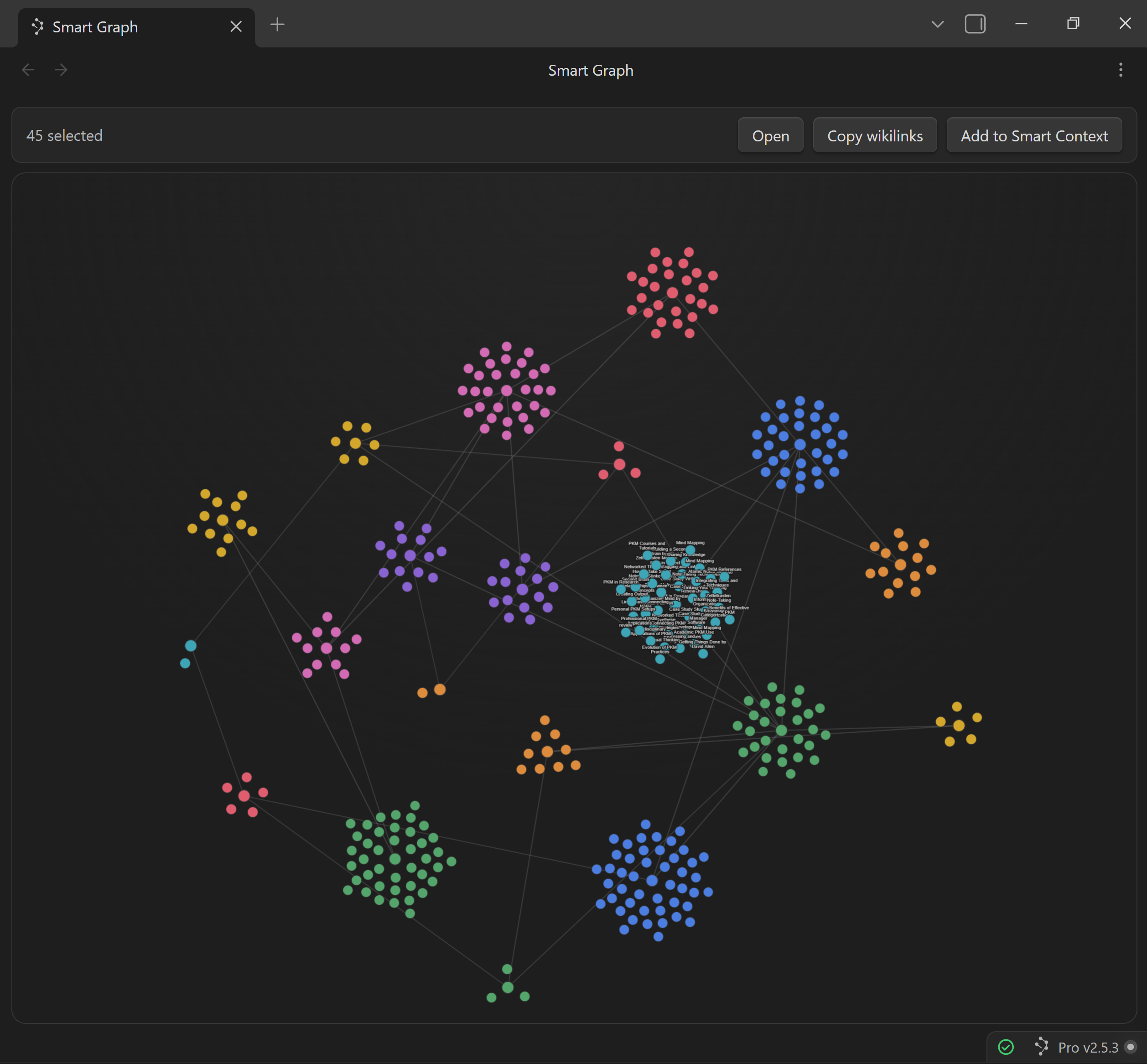Click the Open button

(x=770, y=135)
